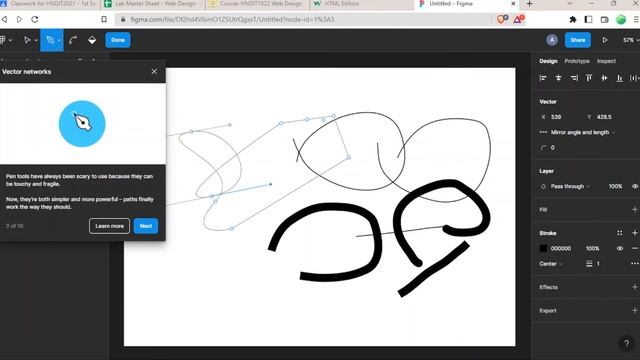This screenshot has height=360, width=640.
Task: Open the 57% zoom dropdown
Action: 630,40
